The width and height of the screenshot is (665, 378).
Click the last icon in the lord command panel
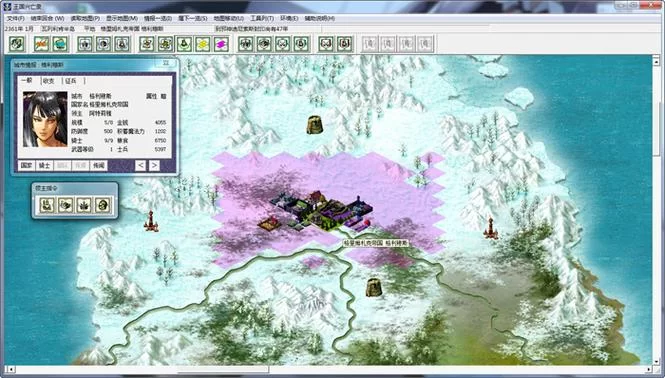click(x=103, y=205)
